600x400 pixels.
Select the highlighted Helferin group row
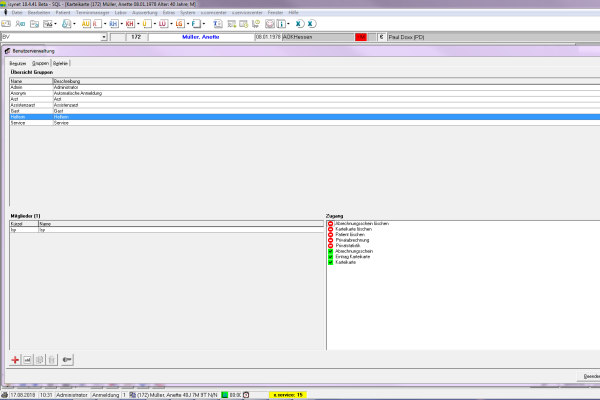coord(305,117)
